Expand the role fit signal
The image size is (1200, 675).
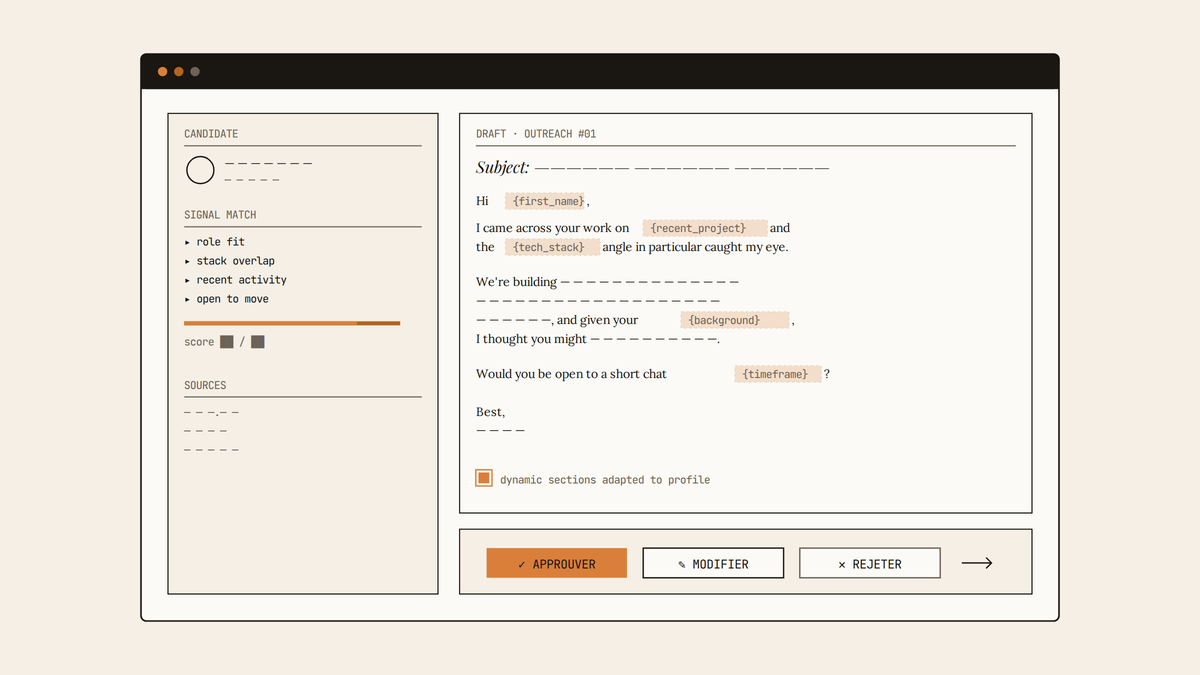click(215, 242)
